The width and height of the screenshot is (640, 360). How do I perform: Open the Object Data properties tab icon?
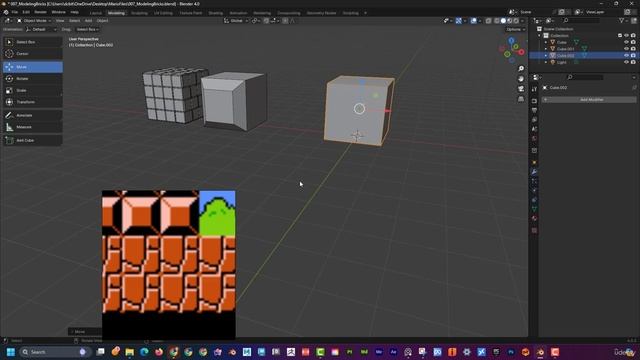[x=534, y=209]
